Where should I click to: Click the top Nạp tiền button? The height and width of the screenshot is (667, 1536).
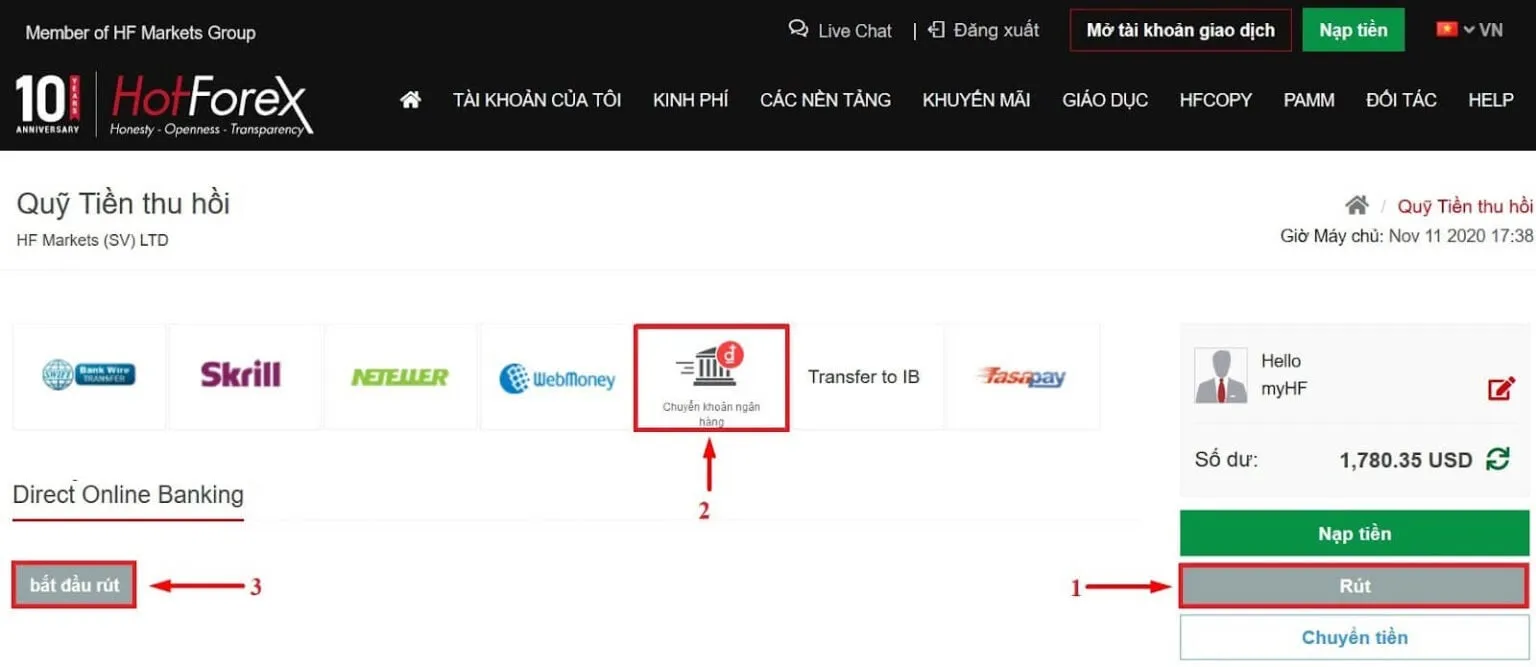[x=1353, y=30]
